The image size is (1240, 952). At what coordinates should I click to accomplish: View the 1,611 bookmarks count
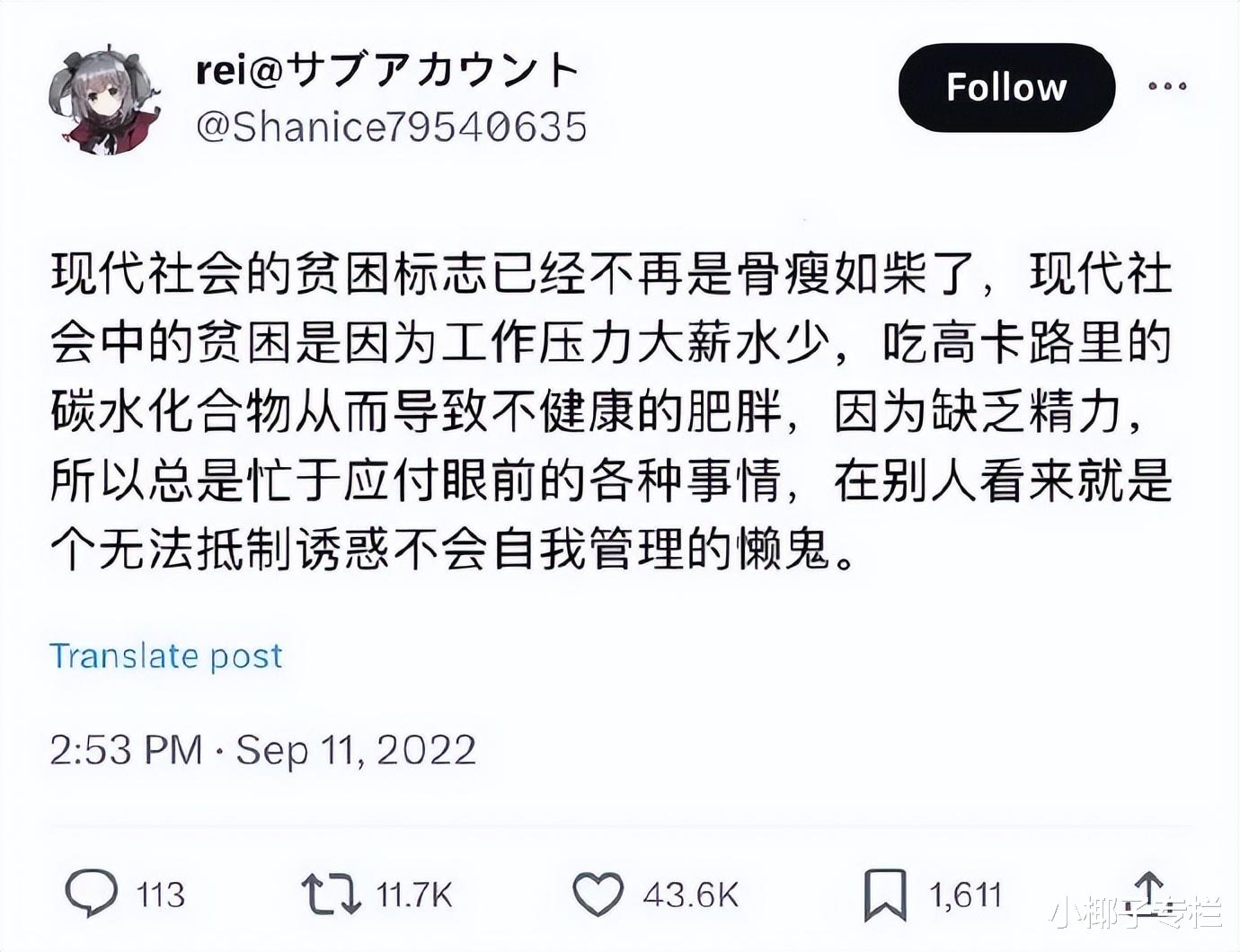966,895
